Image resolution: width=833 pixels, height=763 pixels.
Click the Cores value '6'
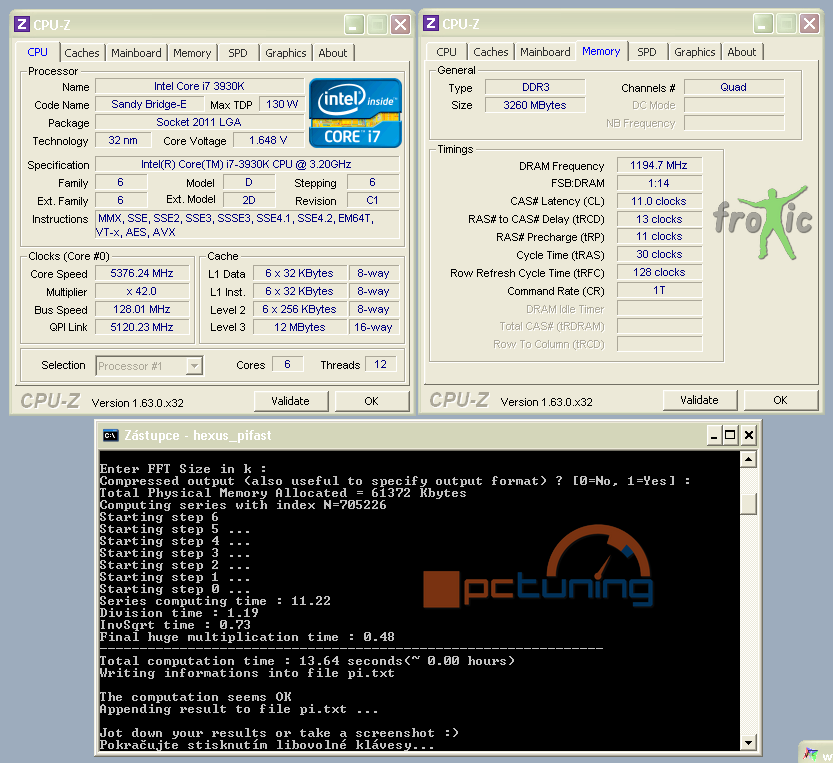287,364
